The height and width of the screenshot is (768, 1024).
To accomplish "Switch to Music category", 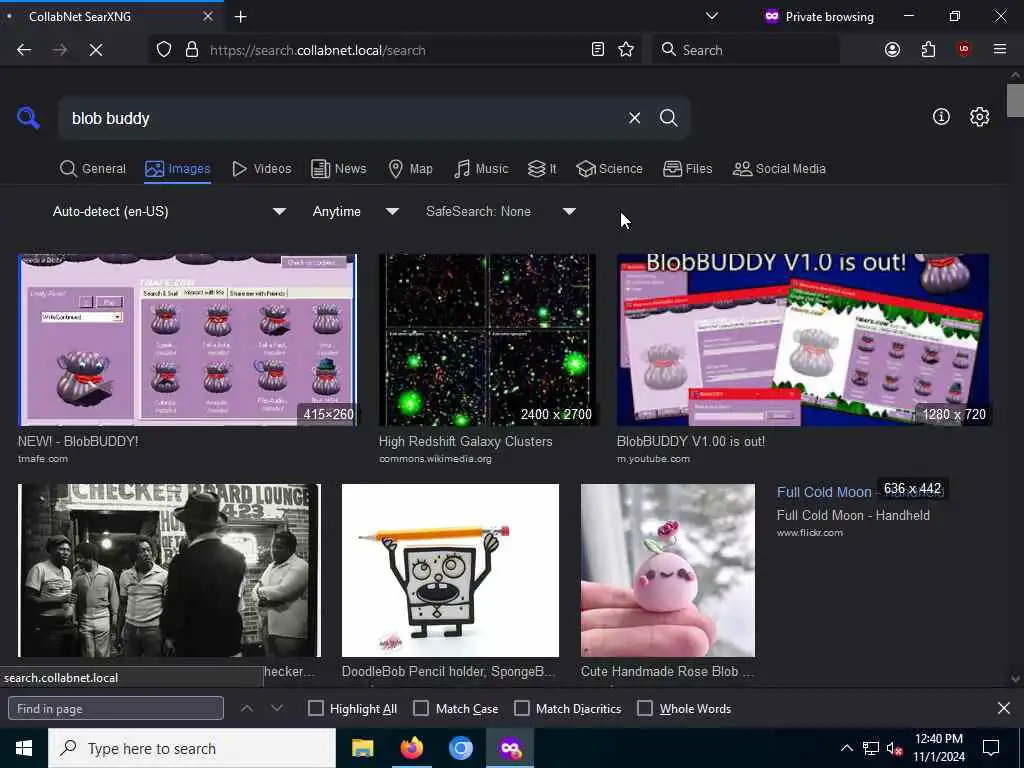I will [481, 169].
